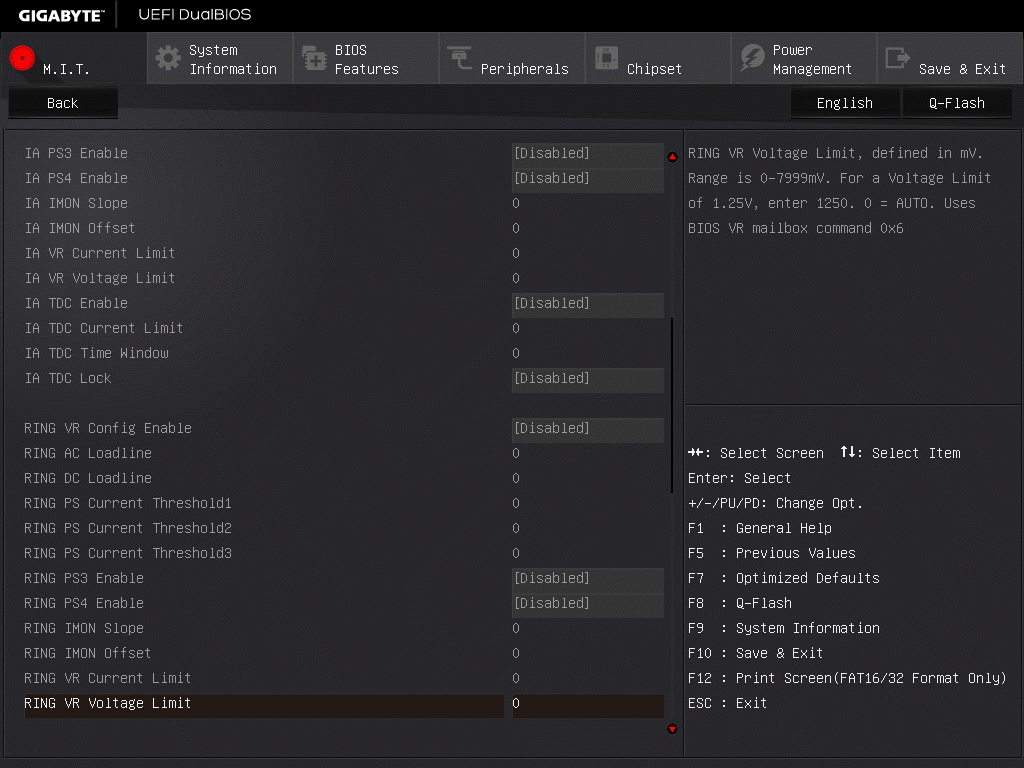Select the RING IMON Slope label

pyautogui.click(x=84, y=628)
